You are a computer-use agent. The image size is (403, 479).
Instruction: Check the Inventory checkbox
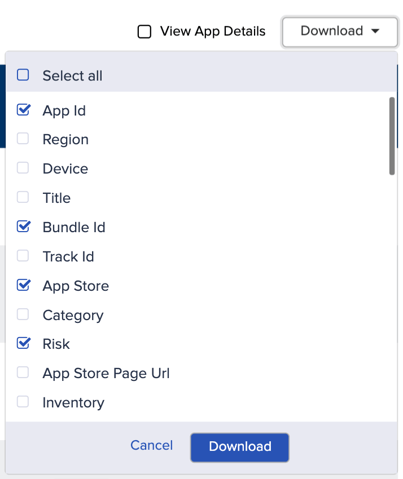[23, 402]
